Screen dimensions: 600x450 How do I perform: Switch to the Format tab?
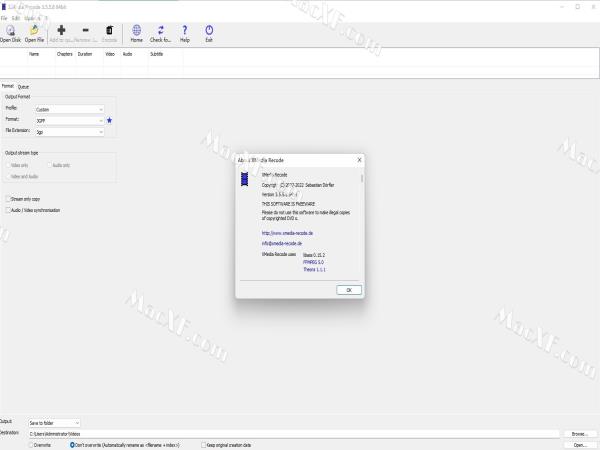(x=8, y=86)
